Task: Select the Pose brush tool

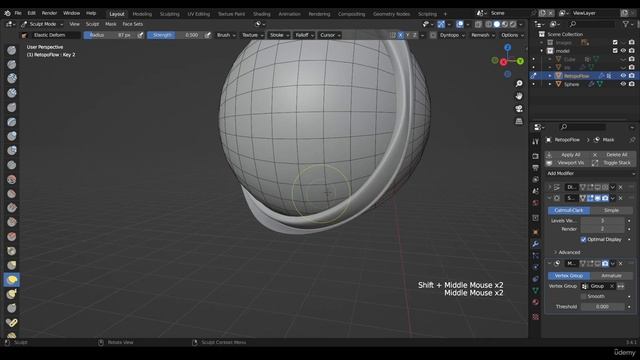Action: 11,322
